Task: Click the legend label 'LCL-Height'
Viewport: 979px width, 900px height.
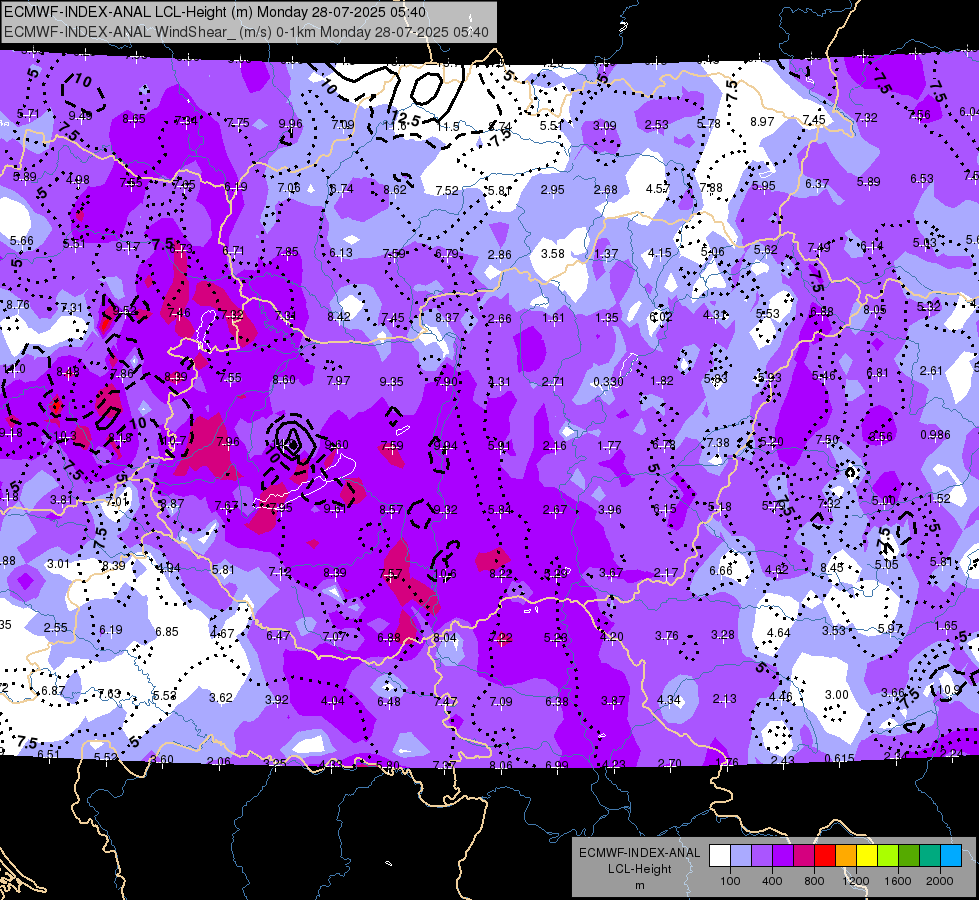Action: pos(640,869)
